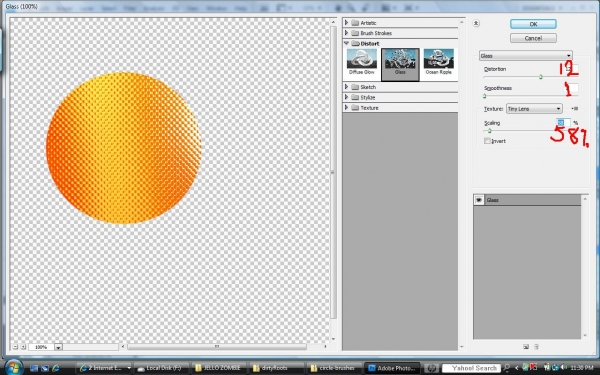Expand the Sketch filter folder
The image size is (600, 375).
[346, 87]
